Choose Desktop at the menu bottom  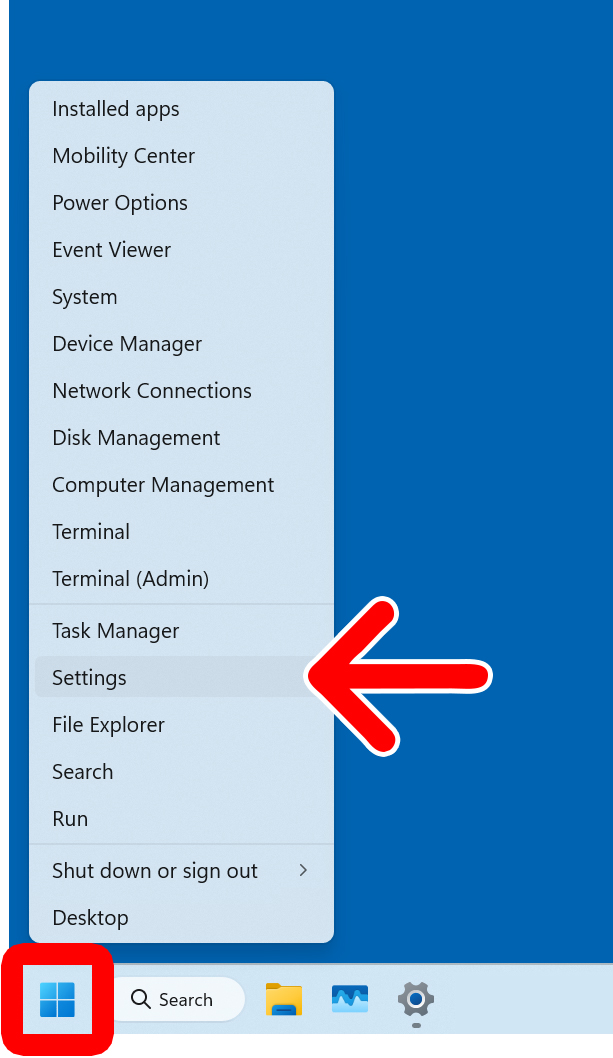[90, 918]
